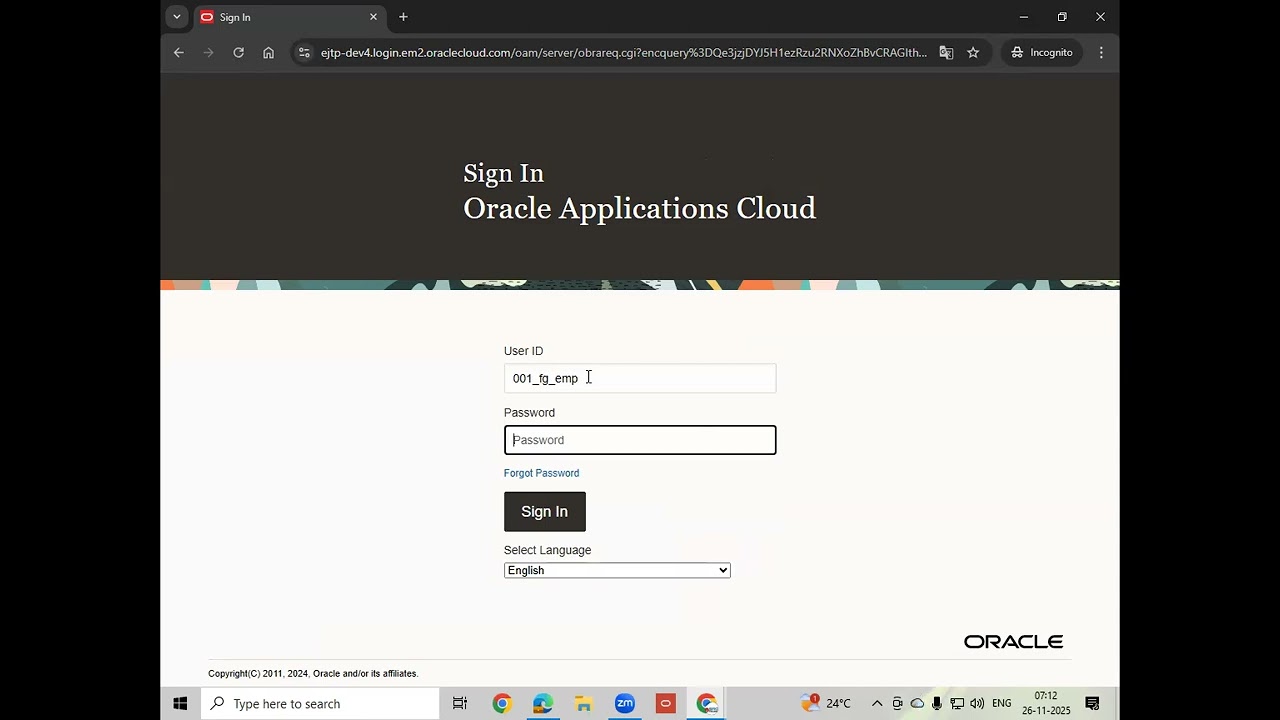1280x720 pixels.
Task: Click the copyright Oracle affiliates text
Action: coord(313,674)
